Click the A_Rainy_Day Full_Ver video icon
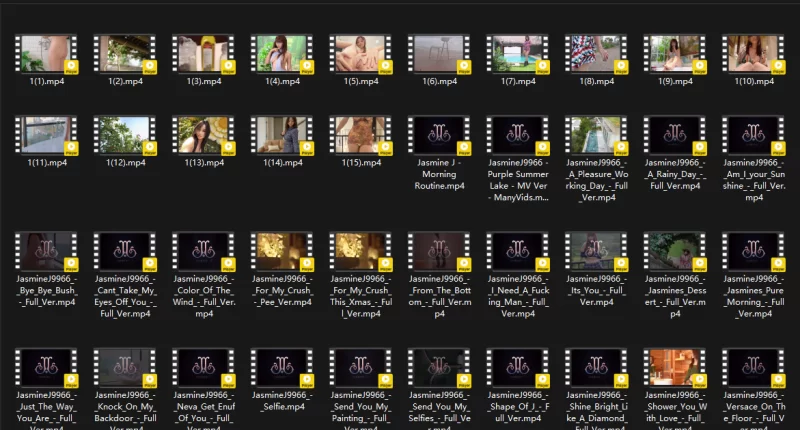800x430 pixels. pyautogui.click(x=675, y=135)
